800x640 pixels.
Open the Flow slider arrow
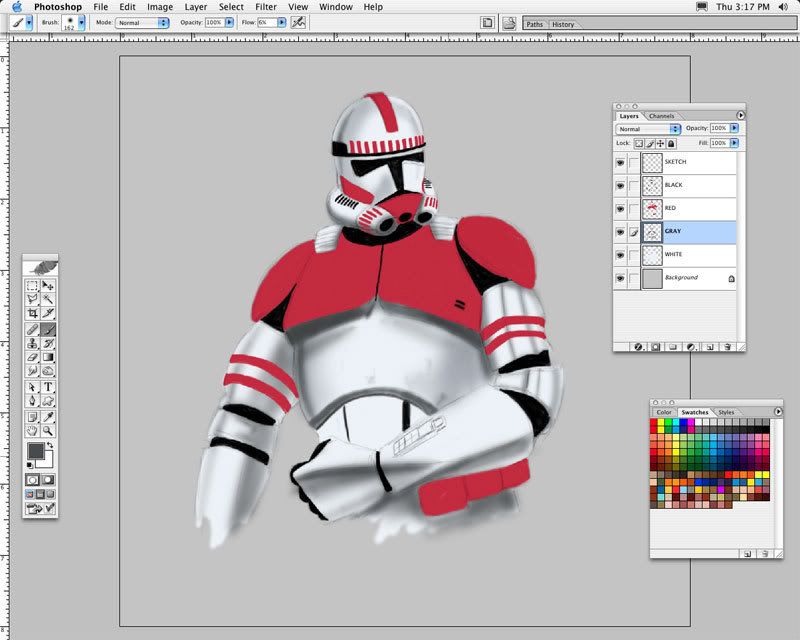coord(282,22)
